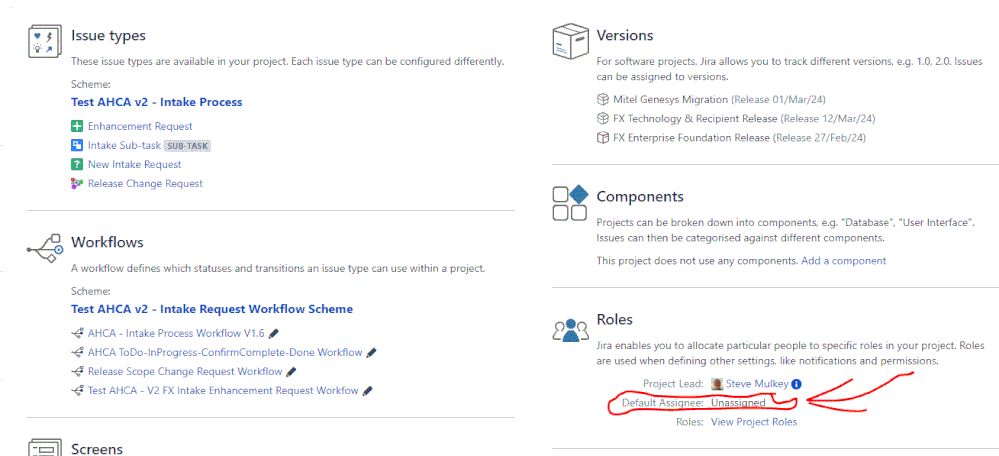
Task: Open AHCA ToDo-InProgress-ConfirmComplete-Done Workflow link
Action: click(x=225, y=352)
